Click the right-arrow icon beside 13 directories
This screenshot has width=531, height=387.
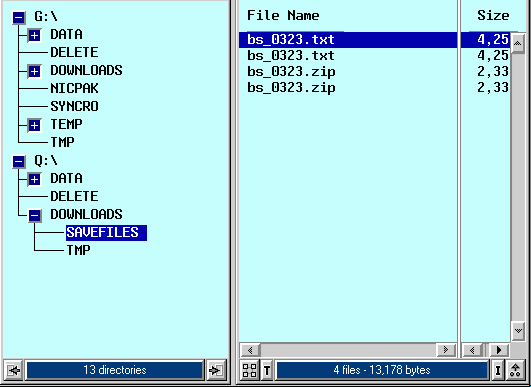[216, 370]
